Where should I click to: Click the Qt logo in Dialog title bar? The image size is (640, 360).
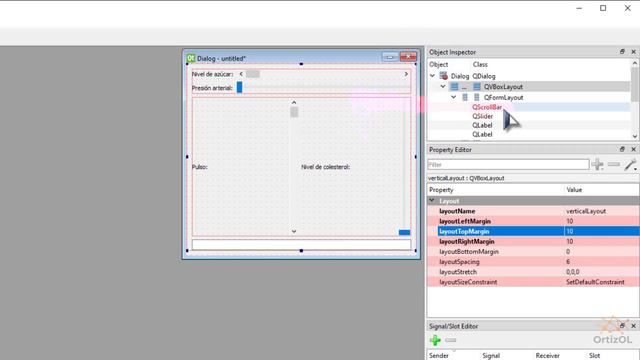pyautogui.click(x=191, y=58)
